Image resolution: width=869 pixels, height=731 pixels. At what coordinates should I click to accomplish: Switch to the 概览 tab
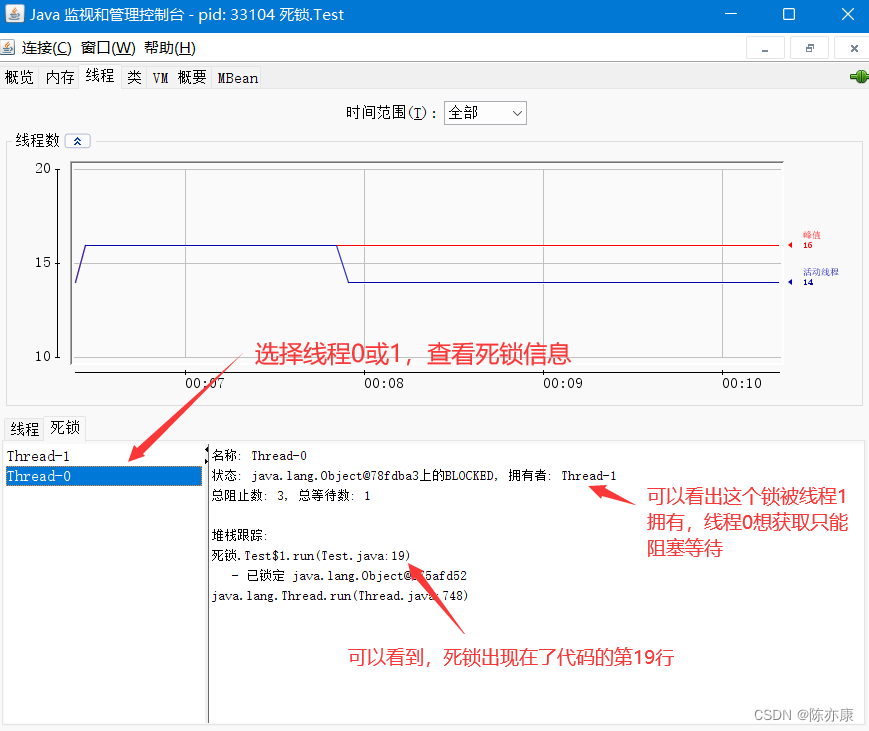[19, 78]
